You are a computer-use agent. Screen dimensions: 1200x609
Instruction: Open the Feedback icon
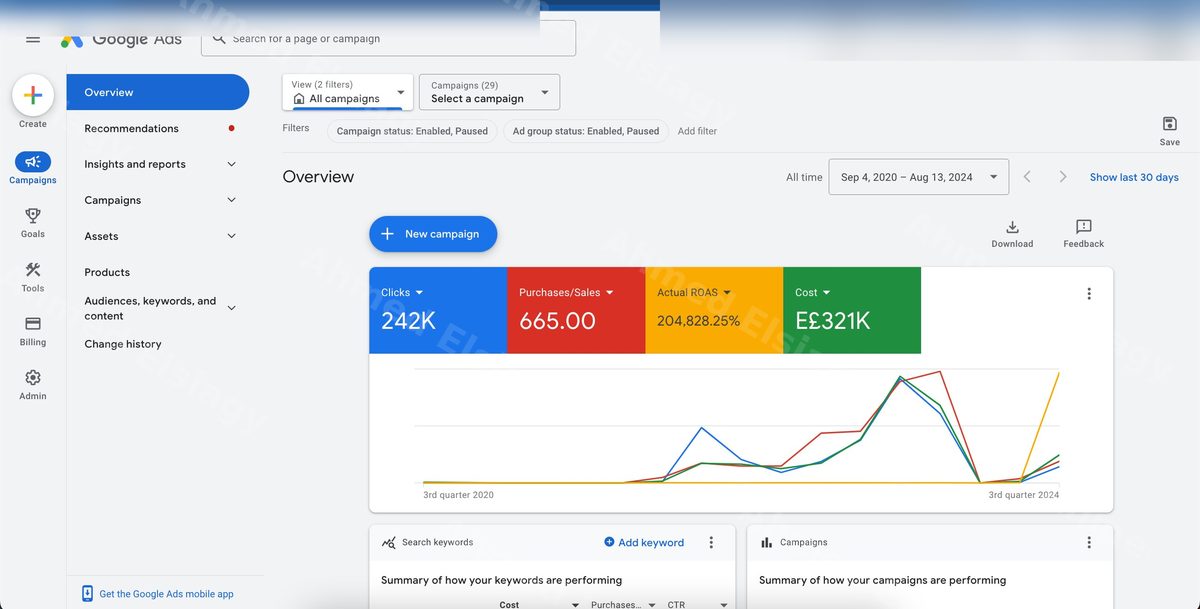[x=1084, y=227]
